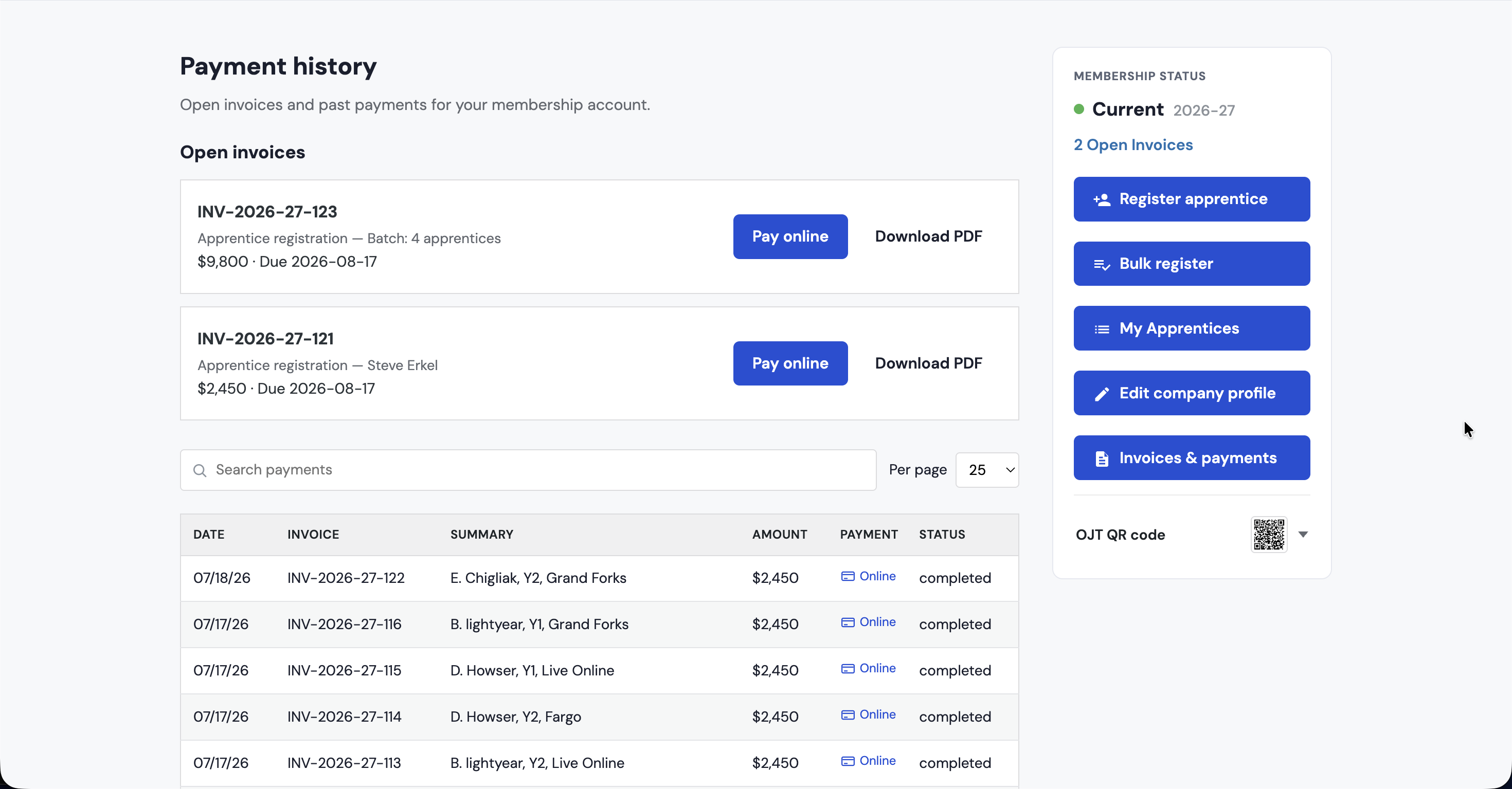Download PDF for INV-2026-27-123

click(x=928, y=236)
